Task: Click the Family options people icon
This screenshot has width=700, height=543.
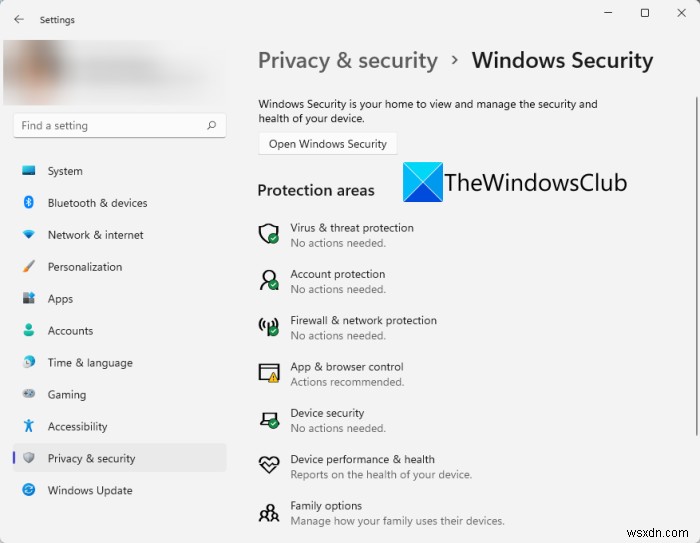Action: (268, 513)
